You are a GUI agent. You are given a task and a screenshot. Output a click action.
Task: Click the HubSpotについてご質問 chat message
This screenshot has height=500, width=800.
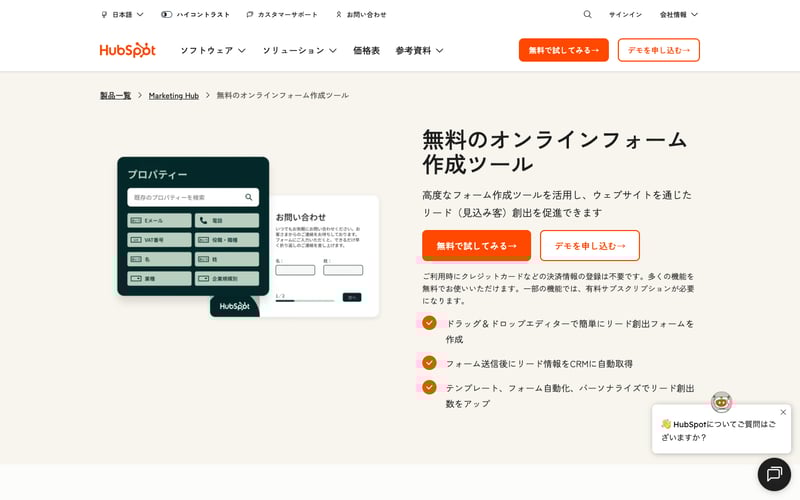(718, 431)
